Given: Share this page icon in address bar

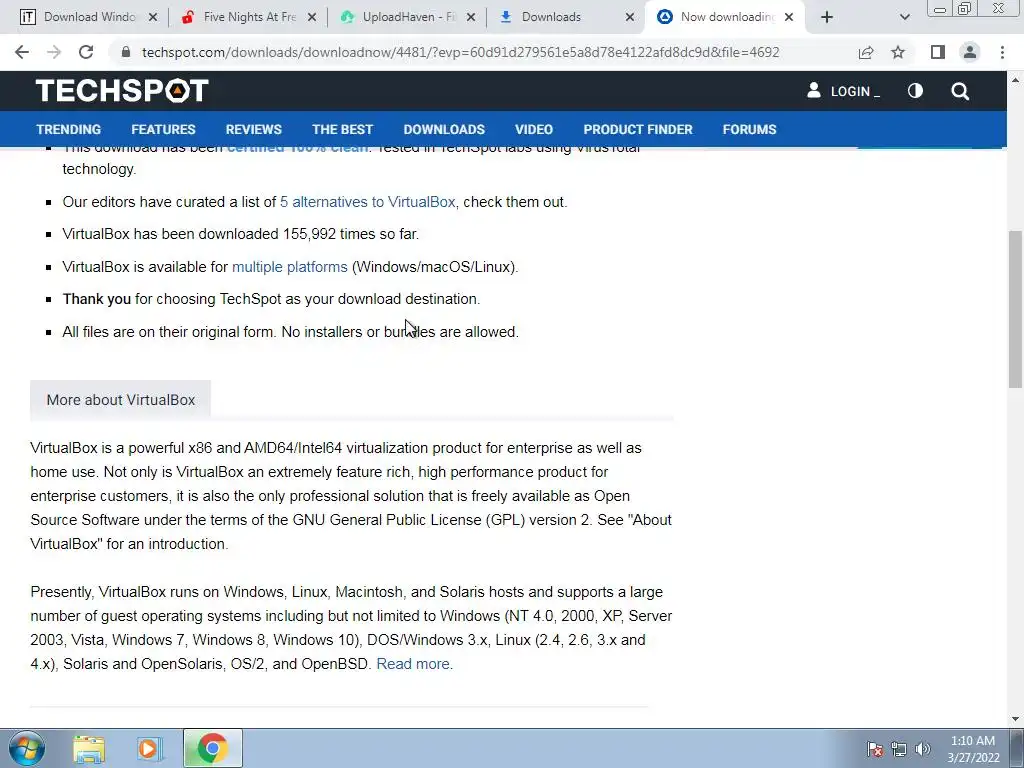Looking at the screenshot, I should (x=866, y=52).
